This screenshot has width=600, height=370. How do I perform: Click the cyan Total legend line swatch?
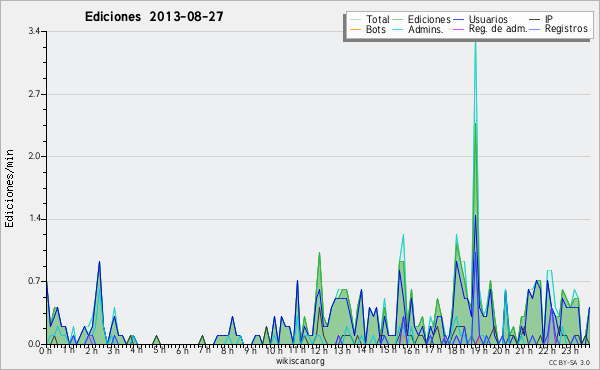[x=355, y=19]
